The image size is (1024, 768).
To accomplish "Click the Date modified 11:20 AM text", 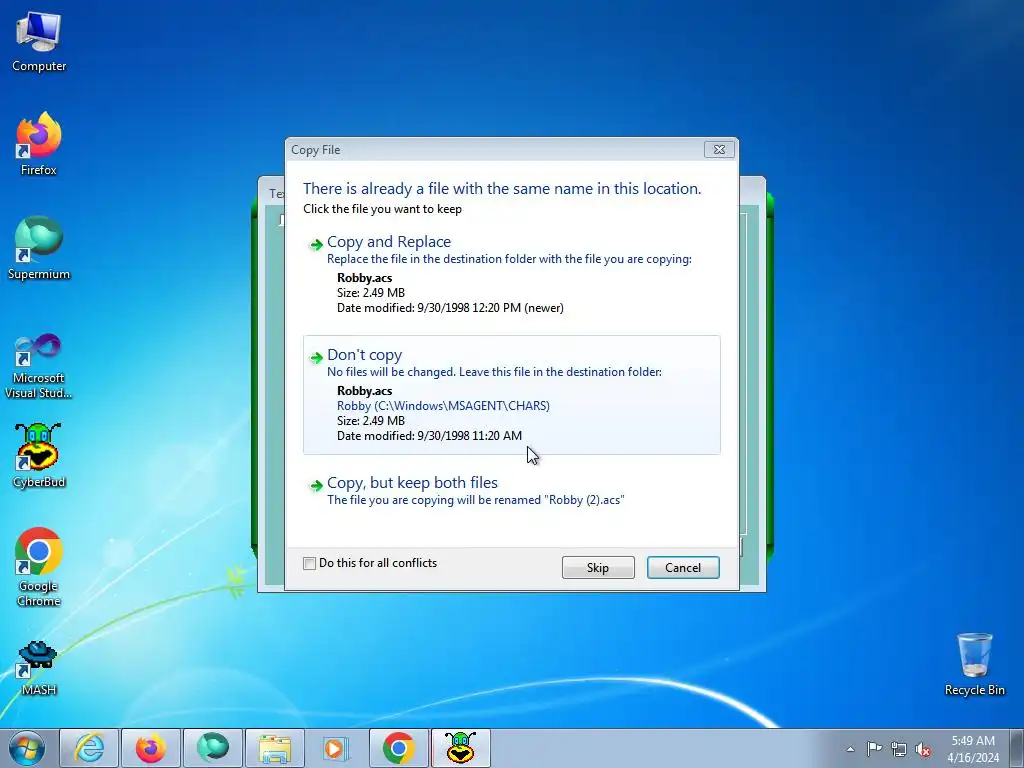I will [x=429, y=436].
